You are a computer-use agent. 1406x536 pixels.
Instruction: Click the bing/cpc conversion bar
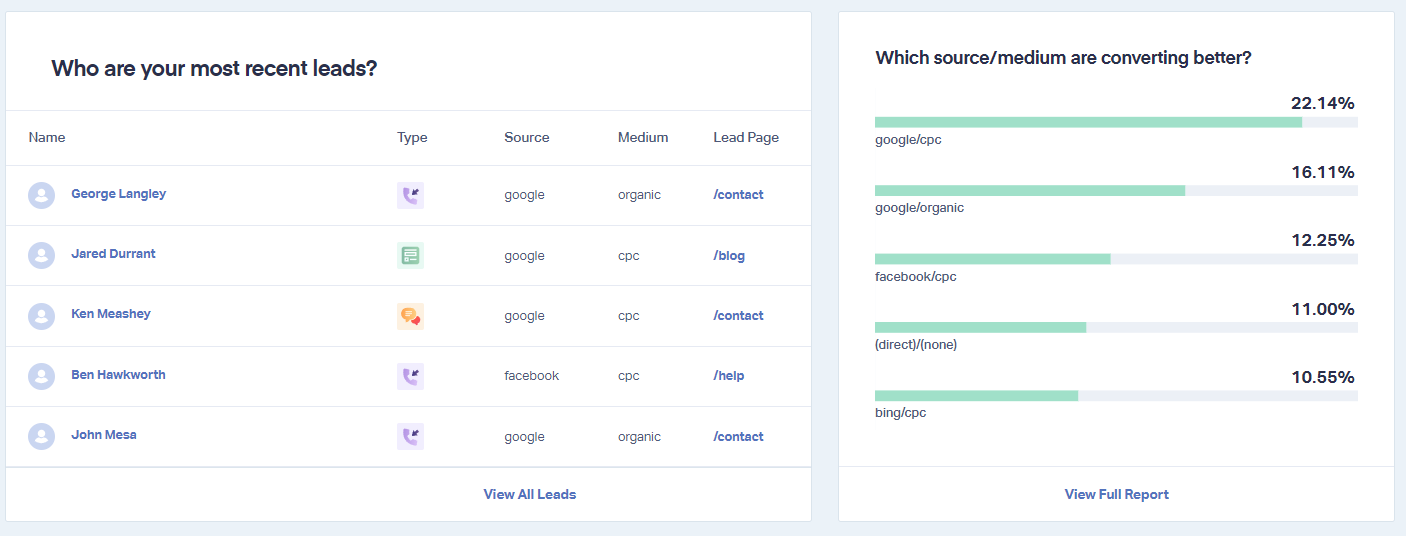pyautogui.click(x=1116, y=395)
